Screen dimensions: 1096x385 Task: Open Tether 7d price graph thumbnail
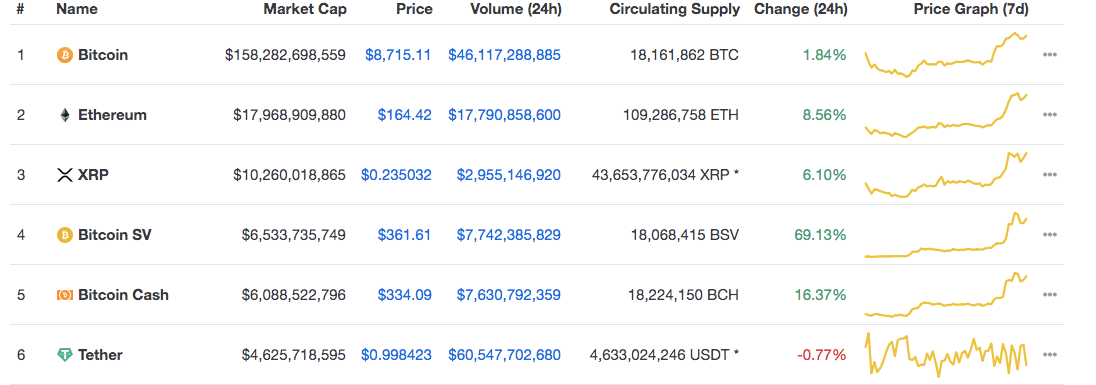click(946, 355)
